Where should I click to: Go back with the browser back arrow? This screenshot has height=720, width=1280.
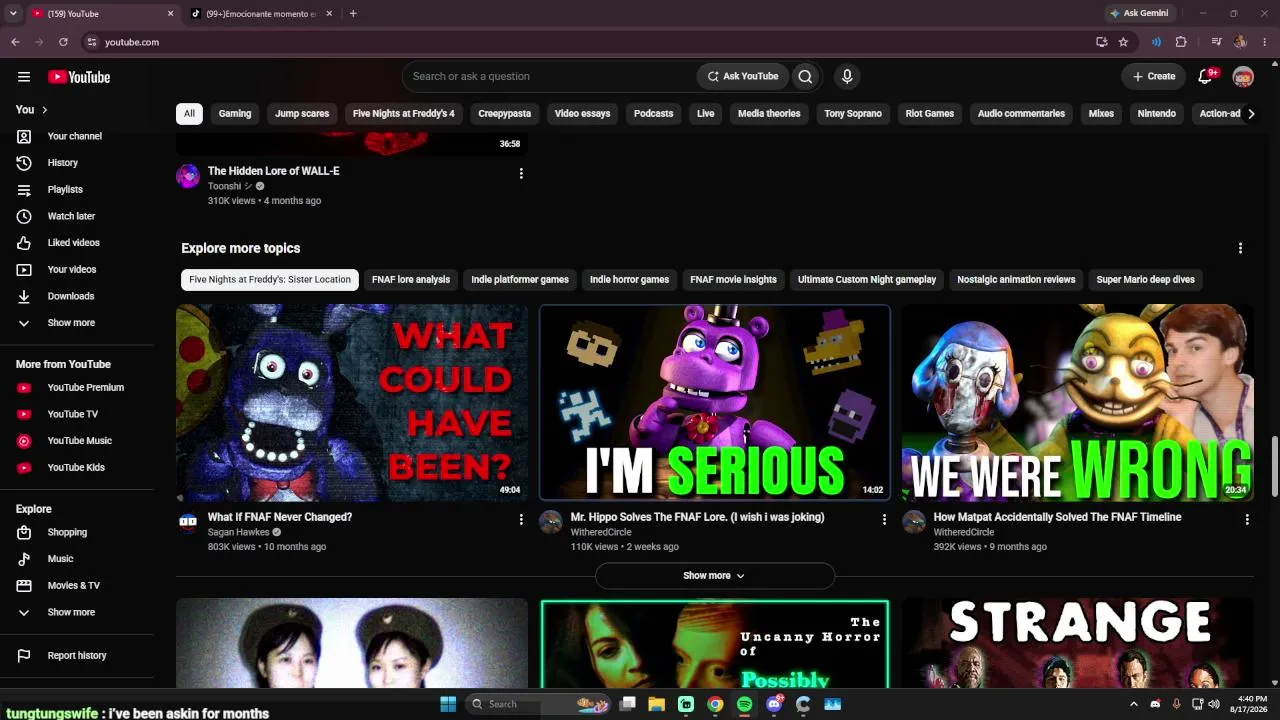15,42
